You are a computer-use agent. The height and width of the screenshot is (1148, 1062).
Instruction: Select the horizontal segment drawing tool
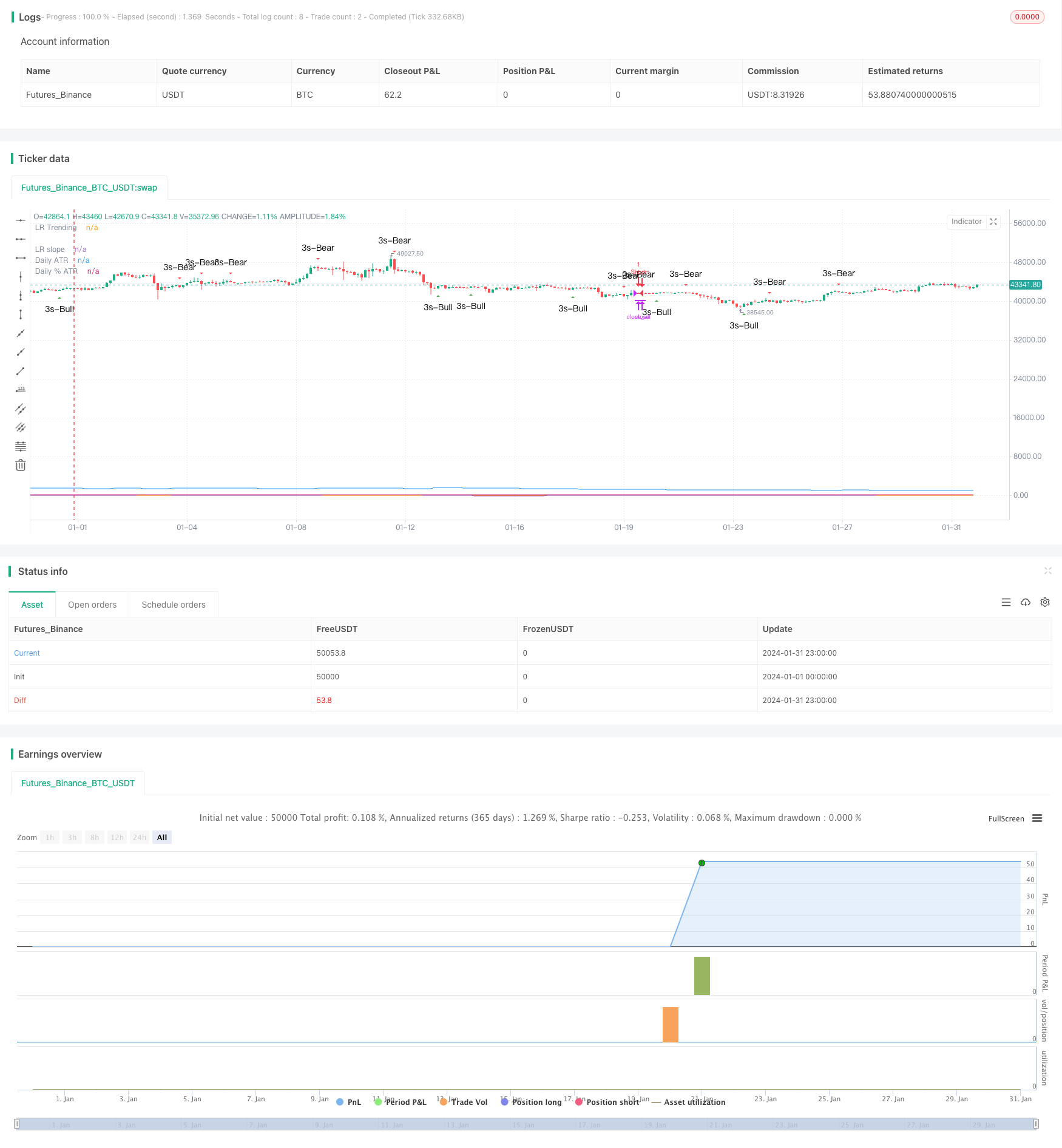21,258
